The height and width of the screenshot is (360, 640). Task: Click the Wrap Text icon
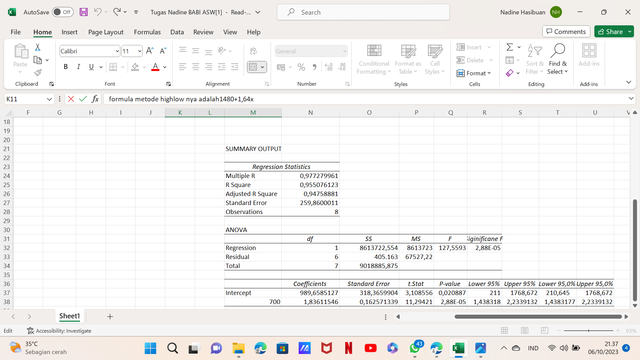[253, 51]
